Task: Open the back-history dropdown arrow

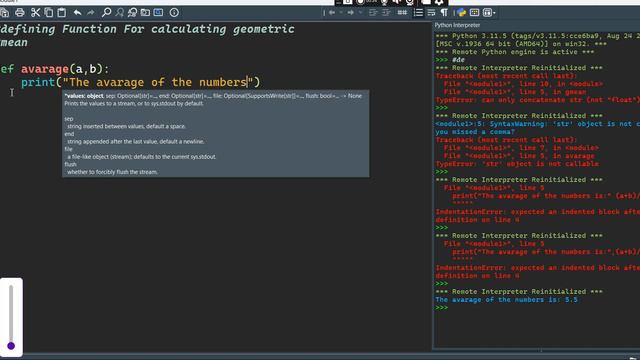Action: click(x=341, y=13)
